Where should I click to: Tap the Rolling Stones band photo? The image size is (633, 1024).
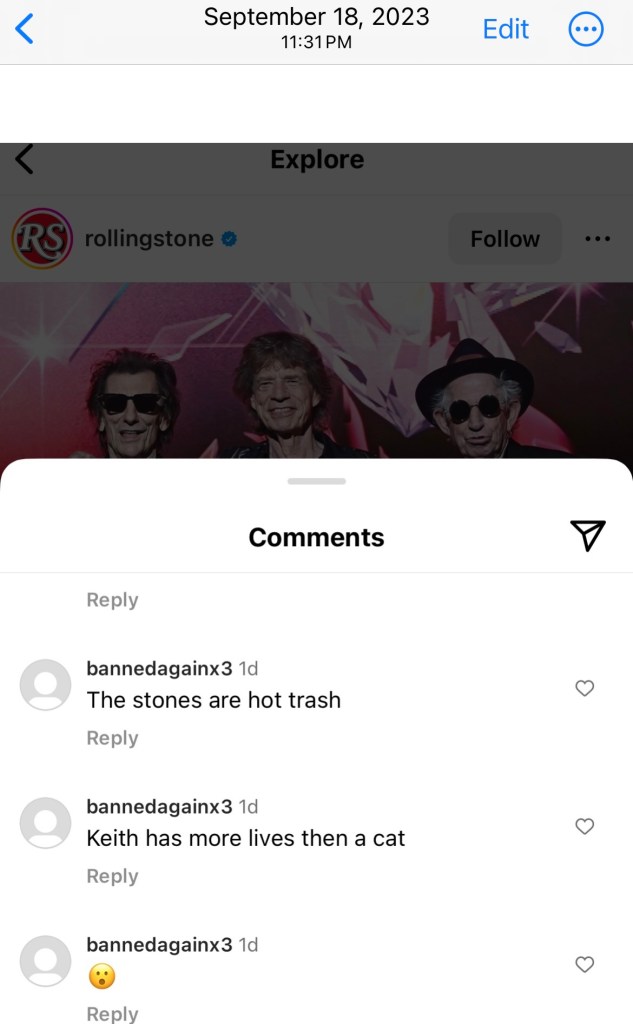pos(316,380)
